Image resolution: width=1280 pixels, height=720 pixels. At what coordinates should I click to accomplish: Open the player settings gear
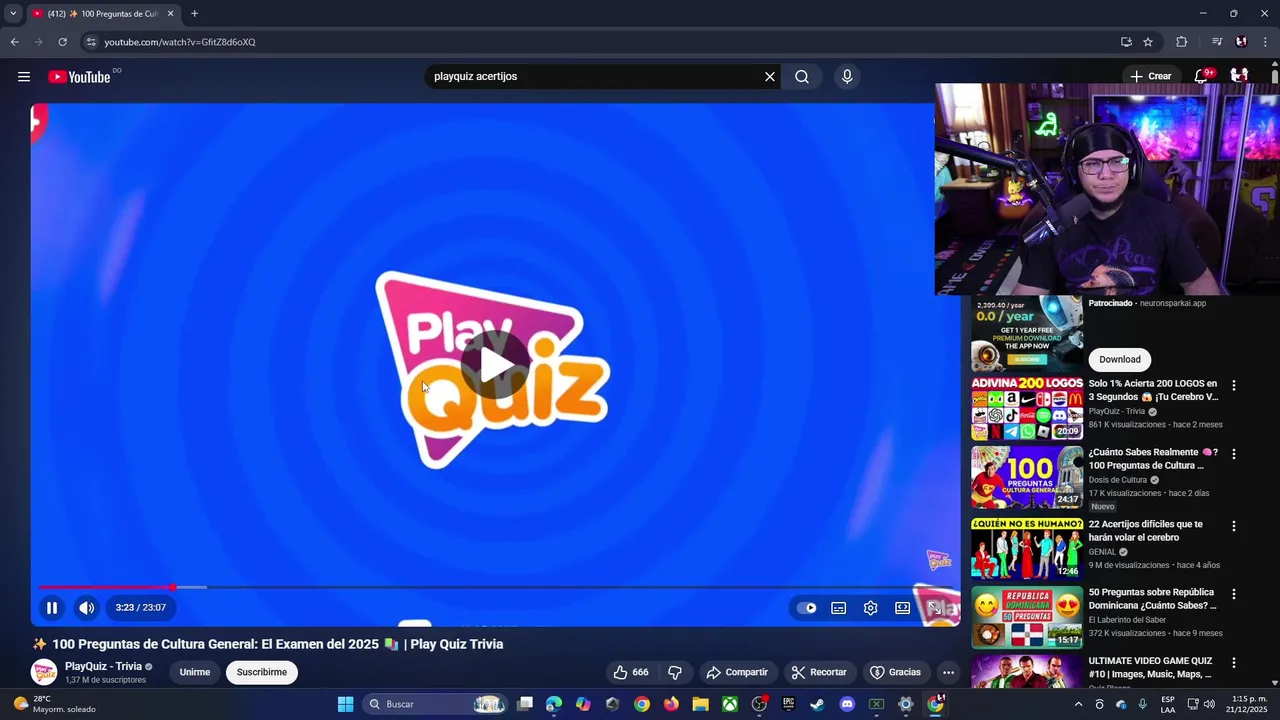pyautogui.click(x=871, y=608)
